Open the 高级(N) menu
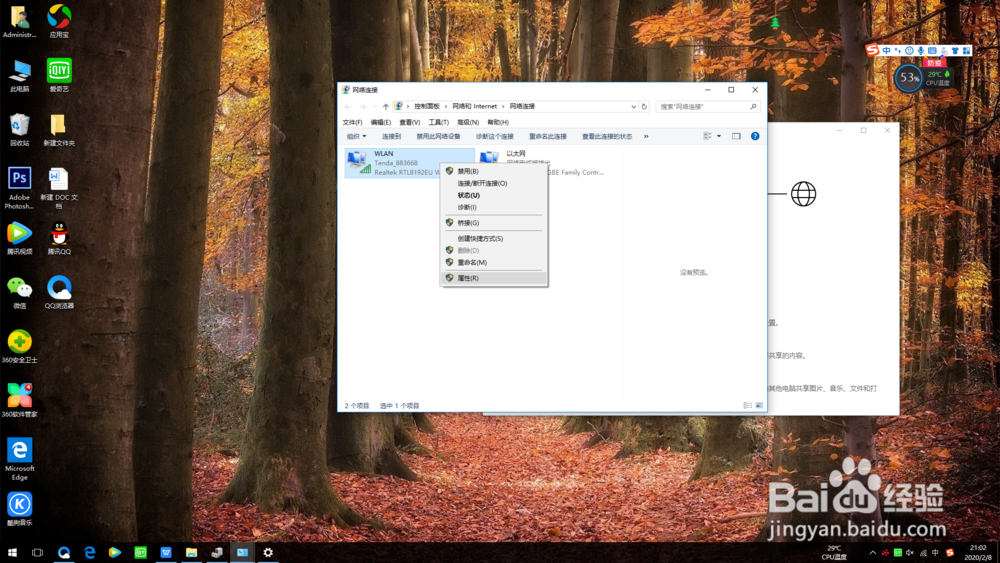The image size is (1000, 563). point(467,122)
